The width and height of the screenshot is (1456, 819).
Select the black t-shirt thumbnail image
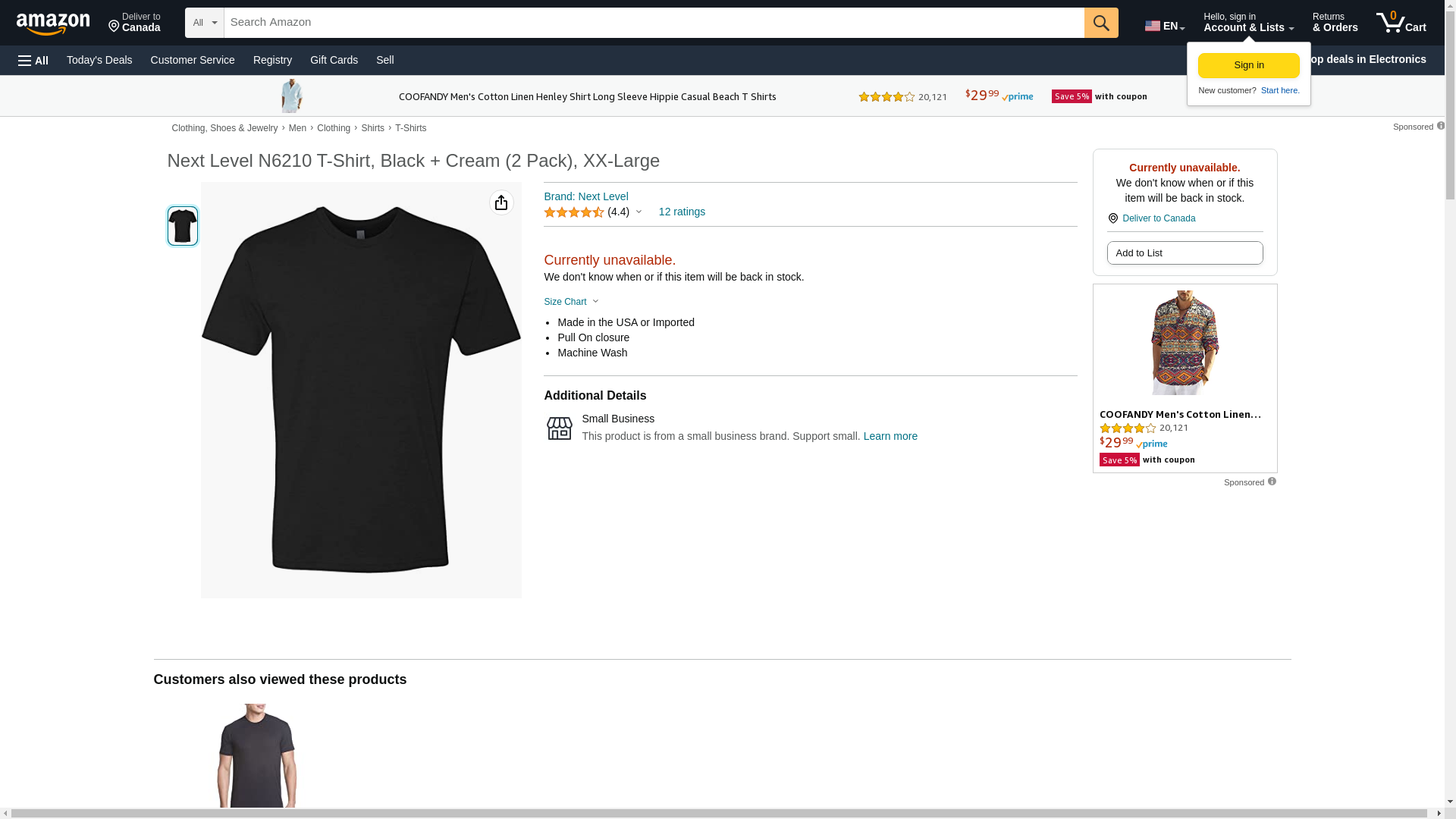tap(183, 226)
